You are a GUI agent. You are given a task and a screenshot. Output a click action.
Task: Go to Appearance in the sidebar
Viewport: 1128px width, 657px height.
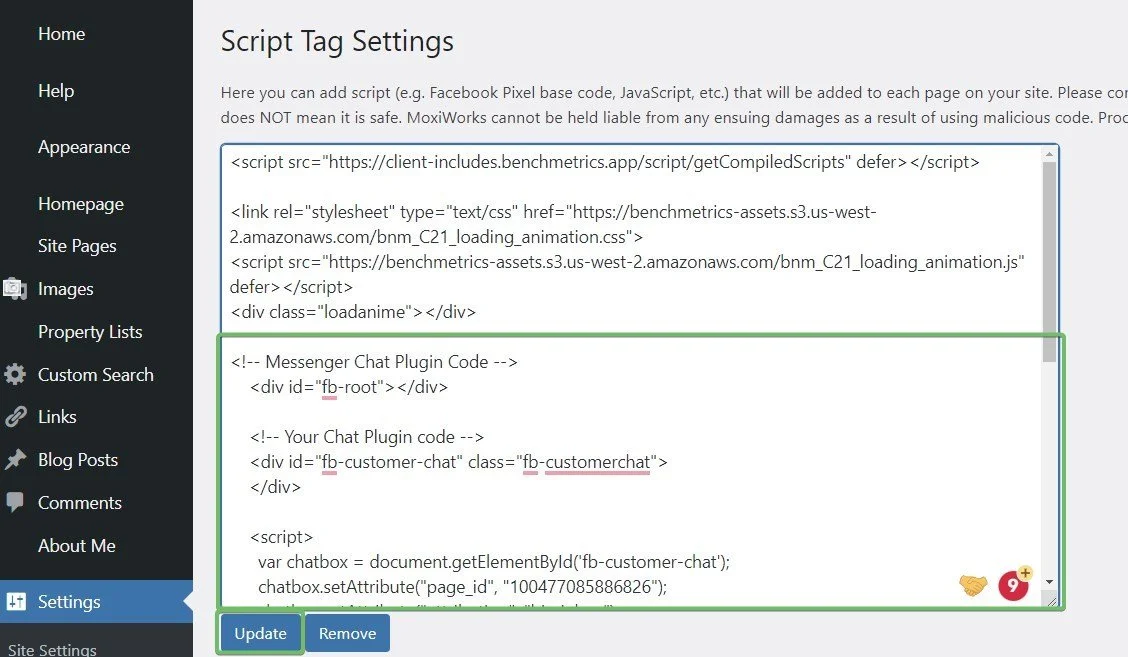[84, 147]
